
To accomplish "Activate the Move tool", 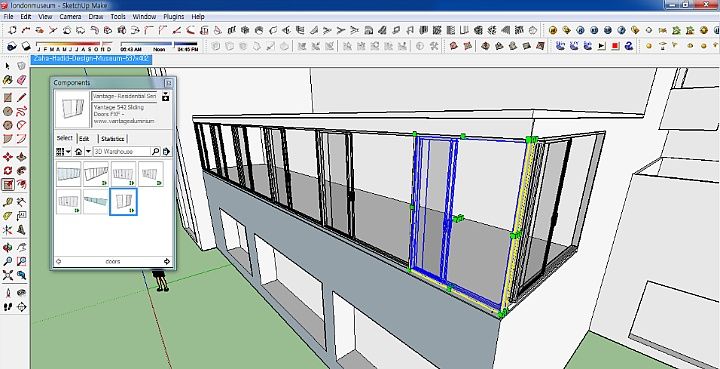I will [8, 157].
